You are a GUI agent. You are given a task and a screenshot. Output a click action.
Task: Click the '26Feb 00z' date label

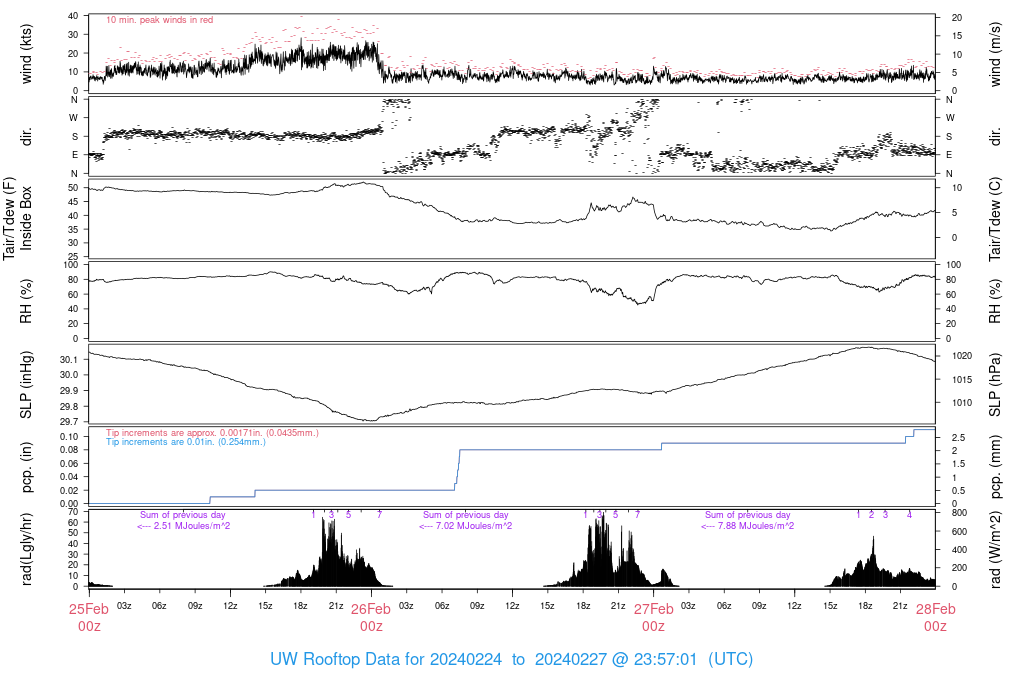pyautogui.click(x=371, y=617)
